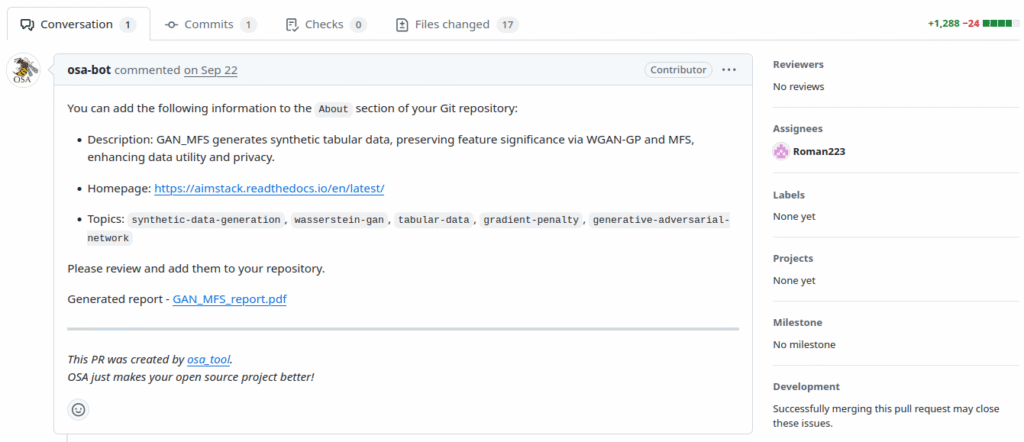Open the Files changed tab
This screenshot has width=1024, height=442.
[452, 24]
